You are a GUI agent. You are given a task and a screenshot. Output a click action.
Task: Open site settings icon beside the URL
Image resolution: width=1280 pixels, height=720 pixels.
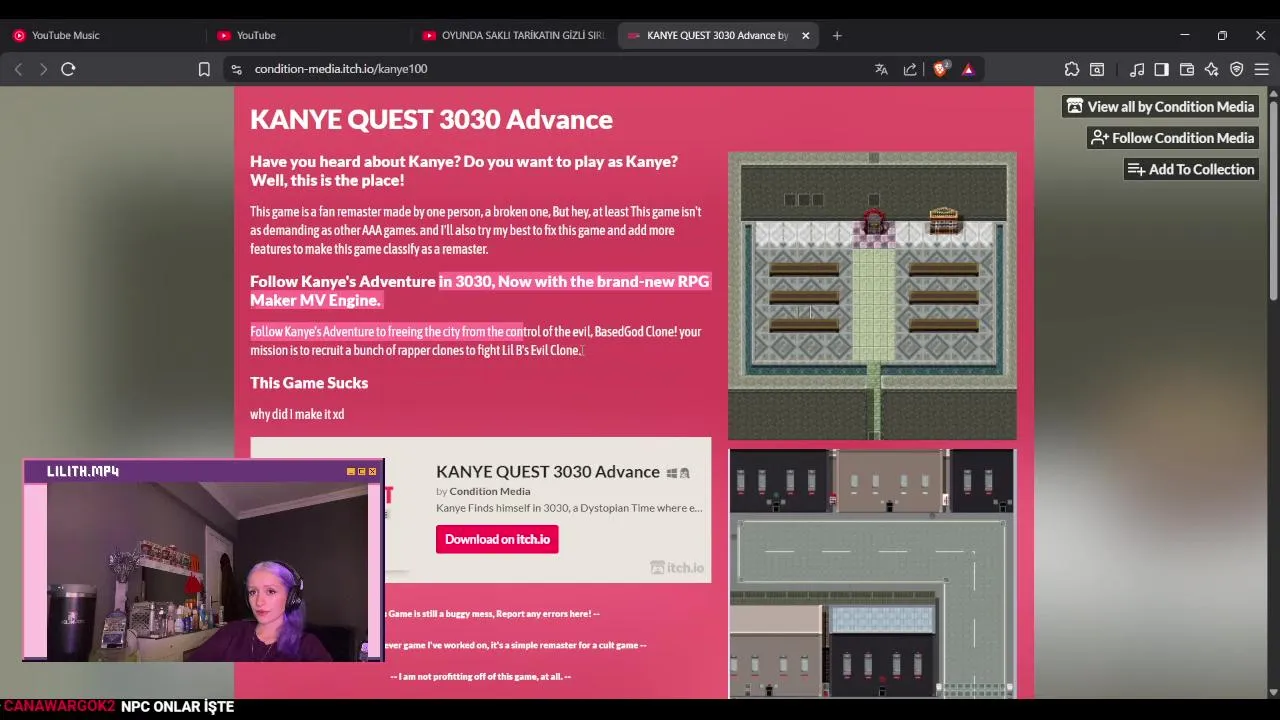coord(236,69)
